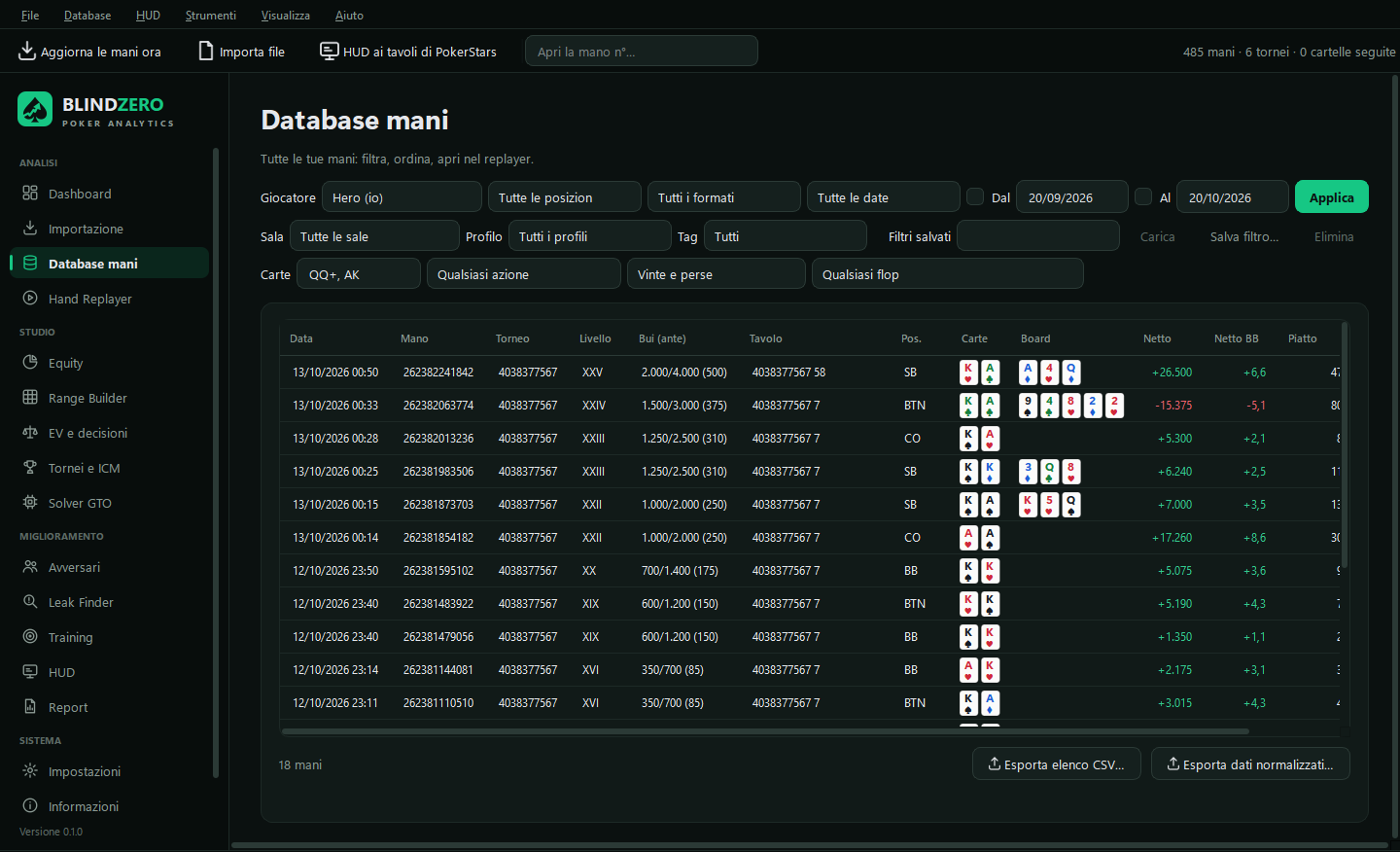Click the Informazioni info icon
Viewport: 1400px width, 852px height.
pyautogui.click(x=30, y=806)
